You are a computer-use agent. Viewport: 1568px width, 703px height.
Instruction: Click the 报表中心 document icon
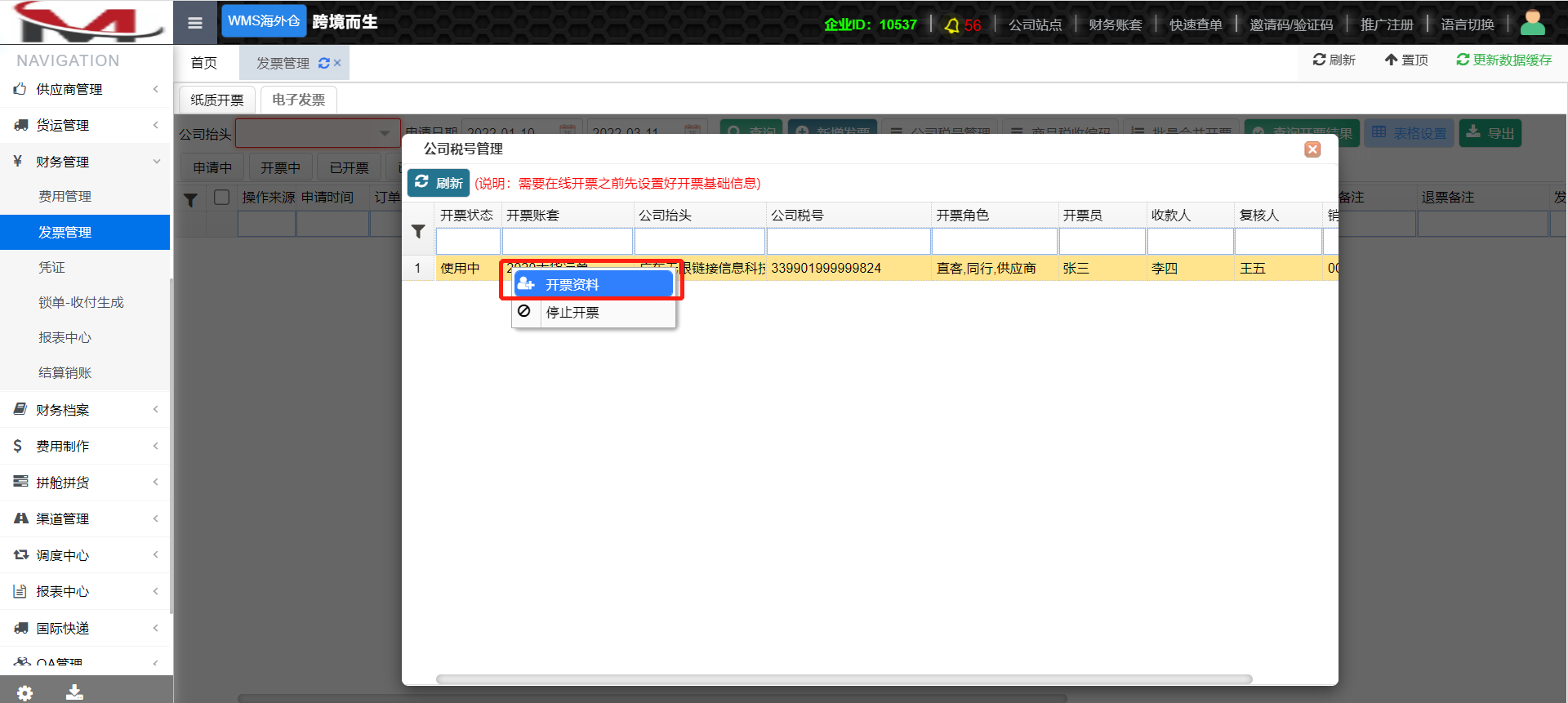[x=20, y=591]
